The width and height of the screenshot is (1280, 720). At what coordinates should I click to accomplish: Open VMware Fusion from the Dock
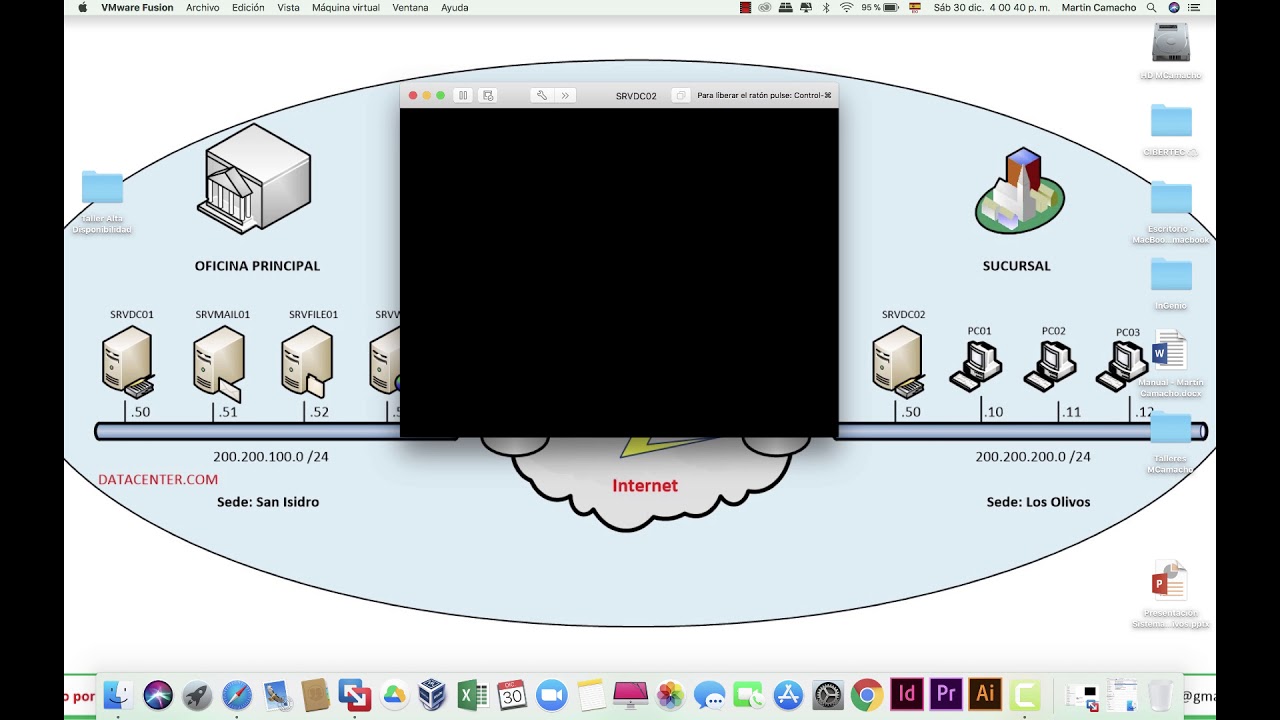coord(355,694)
